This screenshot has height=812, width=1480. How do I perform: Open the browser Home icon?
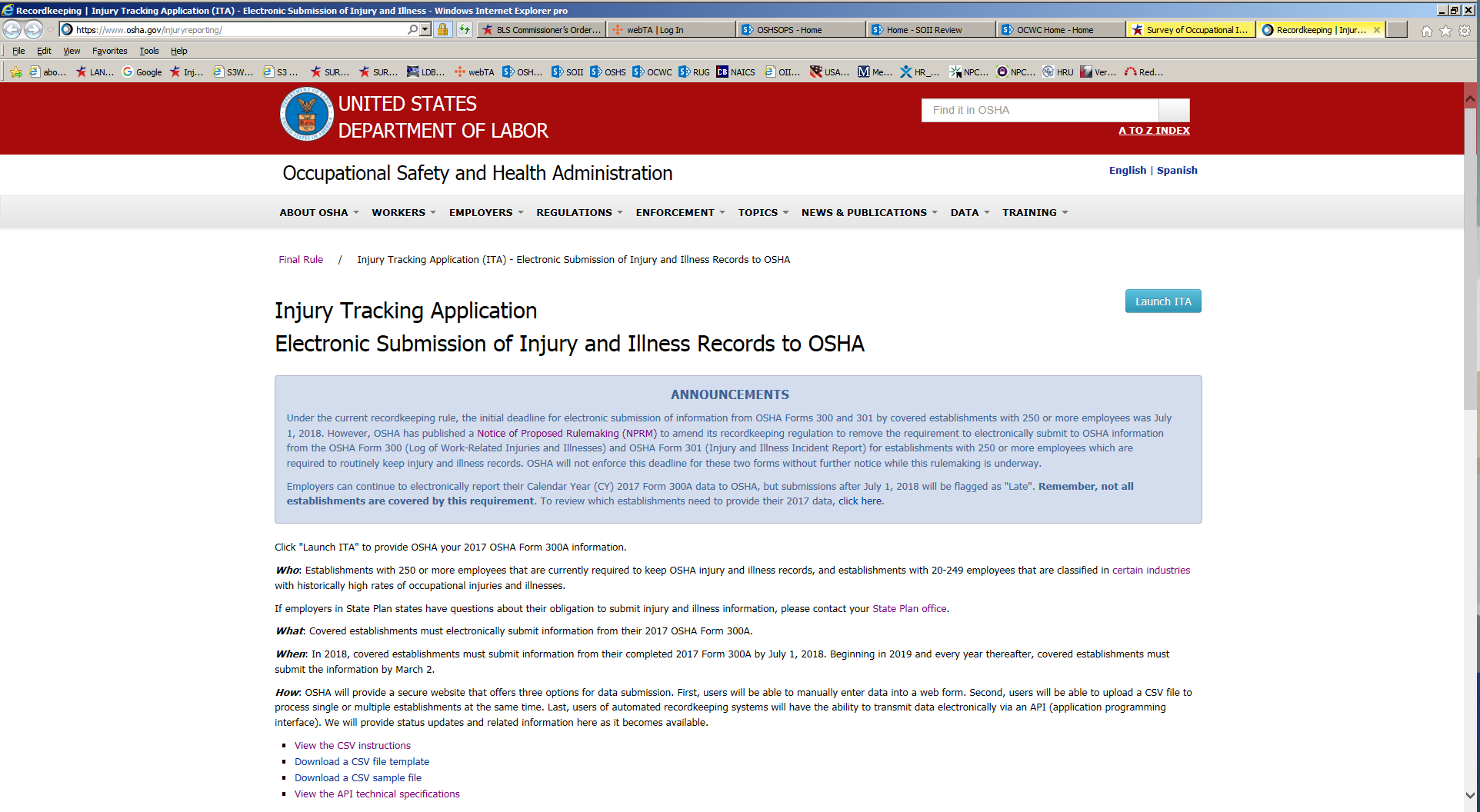pos(1427,31)
